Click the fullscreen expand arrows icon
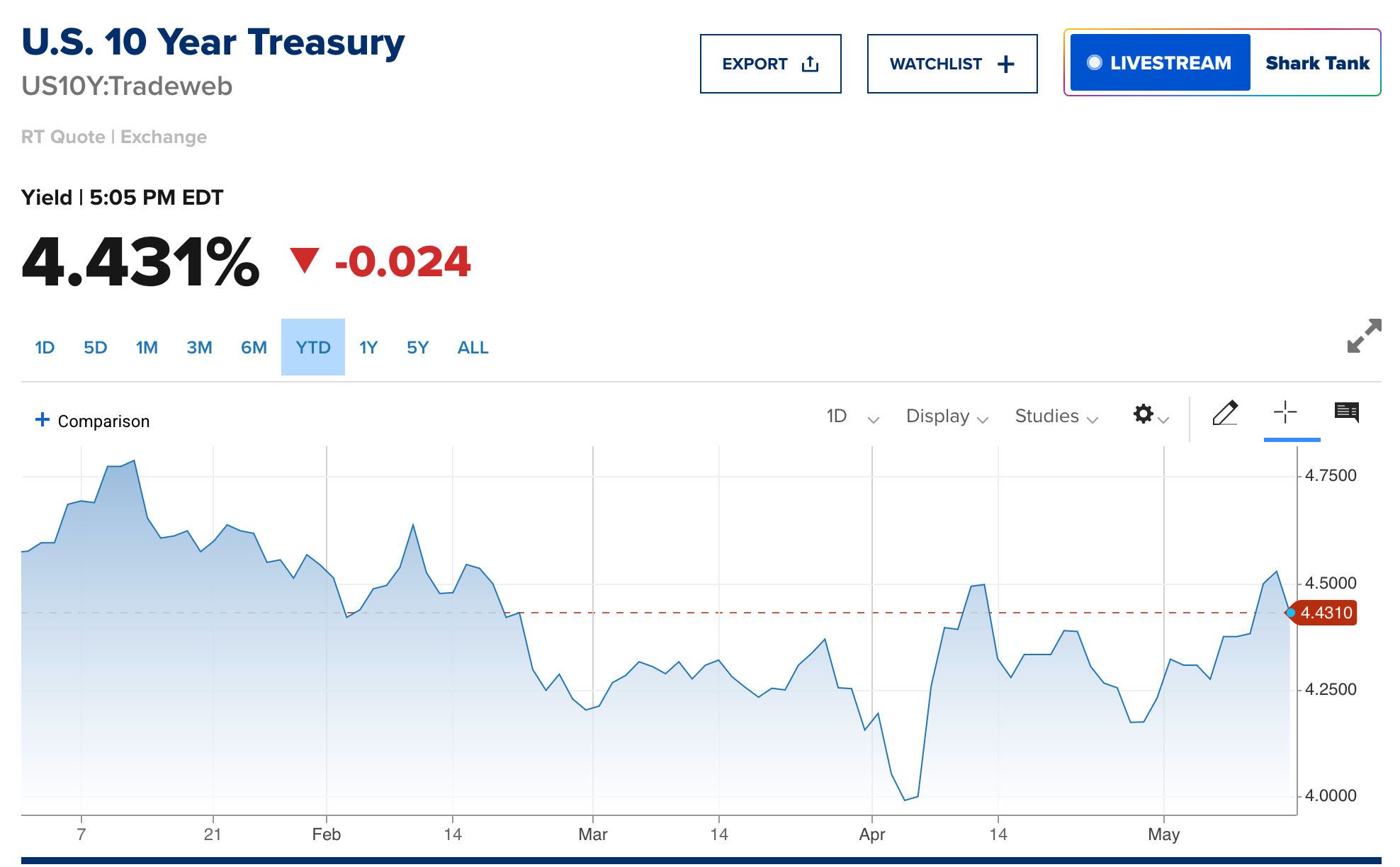 [1364, 336]
